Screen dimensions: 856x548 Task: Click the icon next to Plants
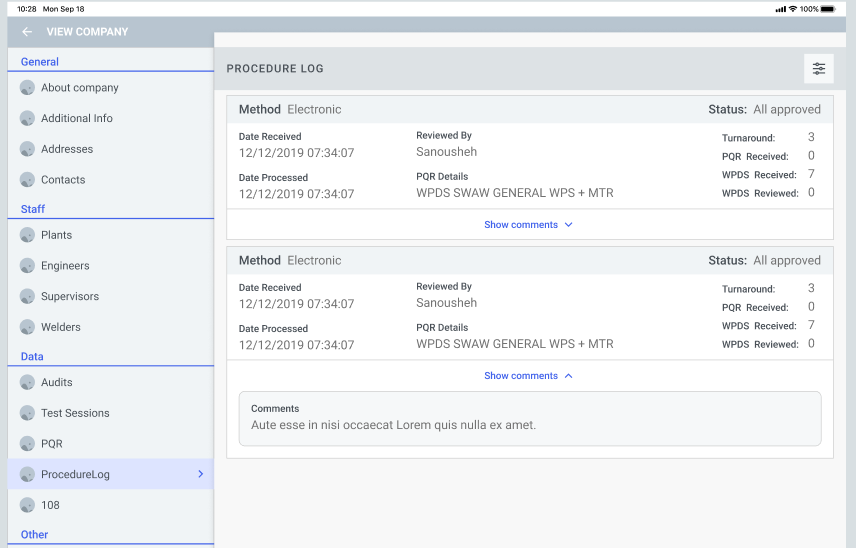point(28,235)
